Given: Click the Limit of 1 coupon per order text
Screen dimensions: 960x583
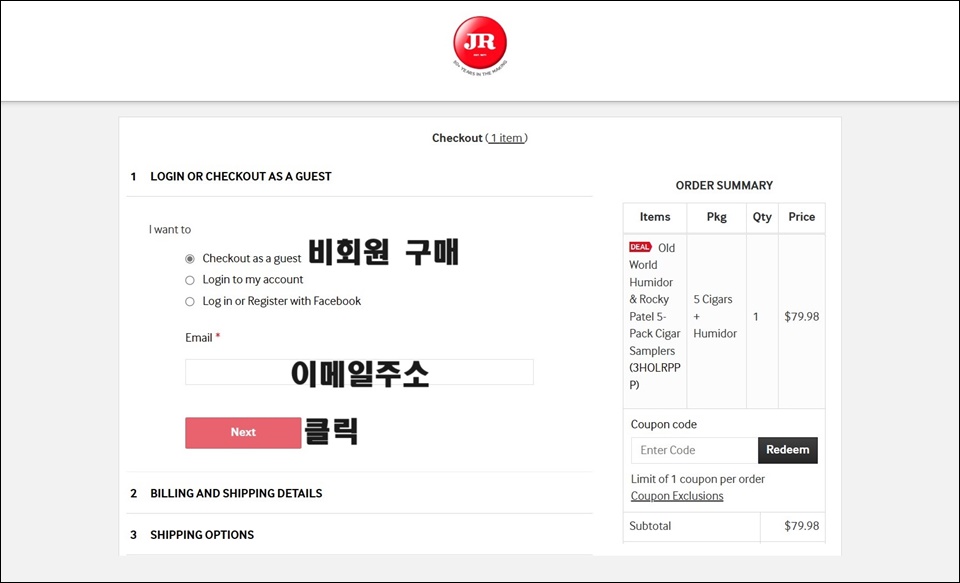Looking at the screenshot, I should (x=697, y=480).
